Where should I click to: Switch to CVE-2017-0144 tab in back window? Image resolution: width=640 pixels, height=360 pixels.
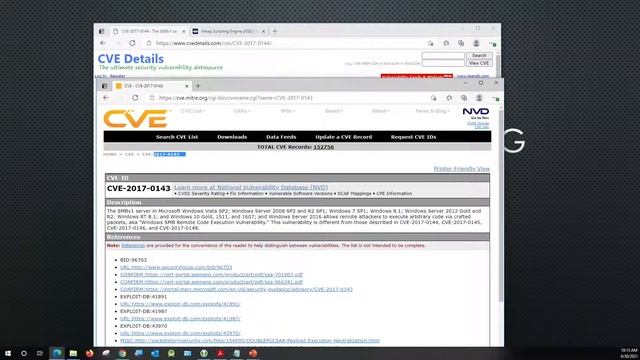tap(149, 31)
